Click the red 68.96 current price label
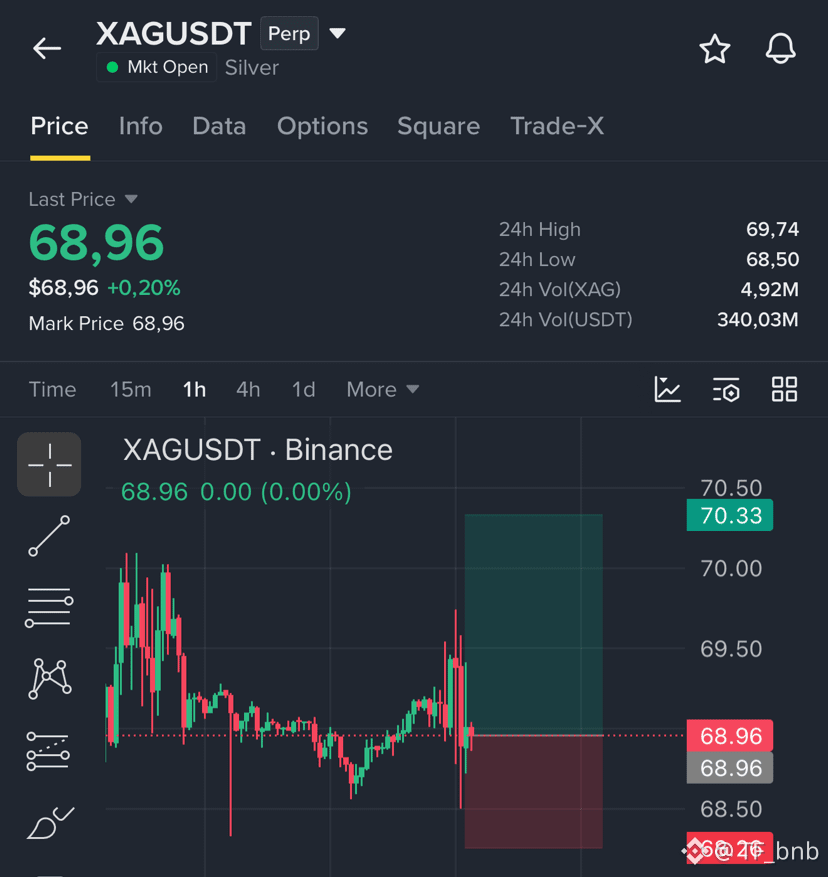This screenshot has width=828, height=877. 730,735
